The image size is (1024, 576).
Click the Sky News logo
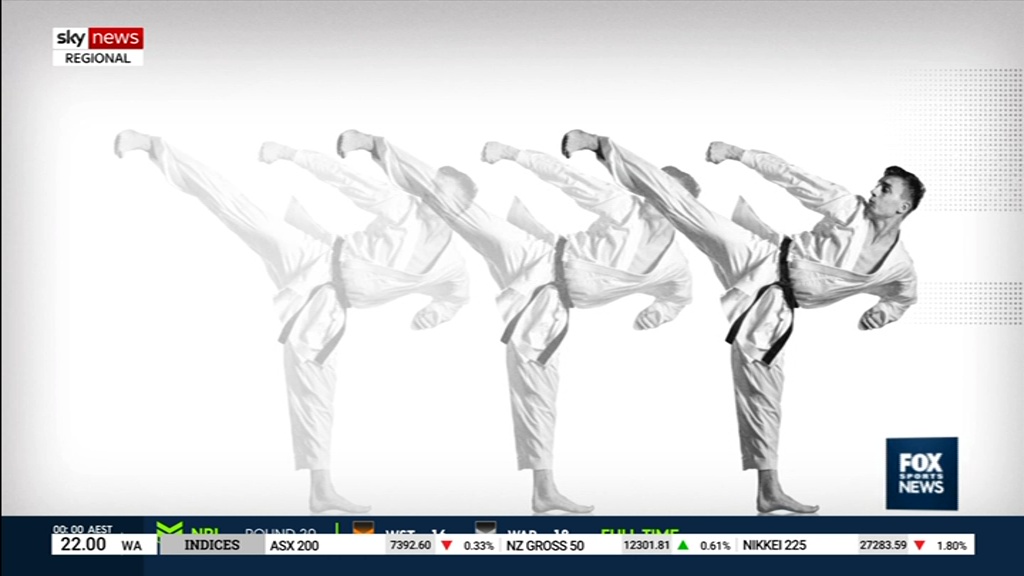pos(98,38)
